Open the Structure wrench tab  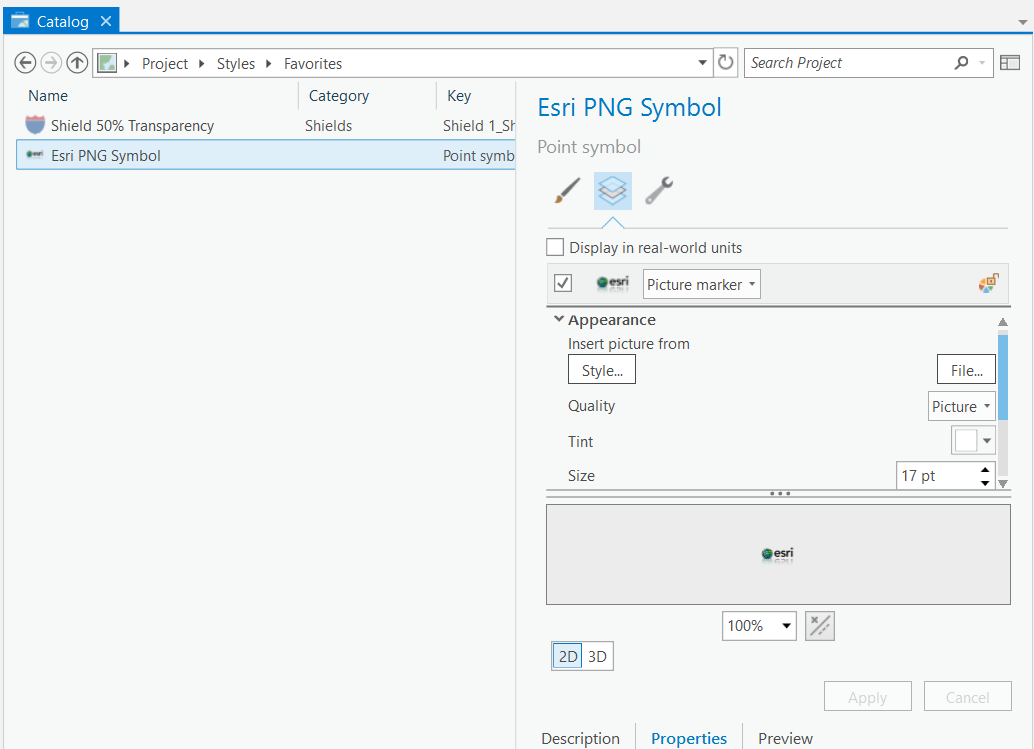pyautogui.click(x=659, y=191)
